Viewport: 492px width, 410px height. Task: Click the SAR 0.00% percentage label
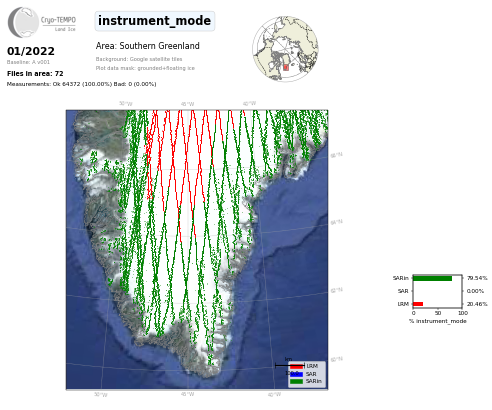point(475,291)
